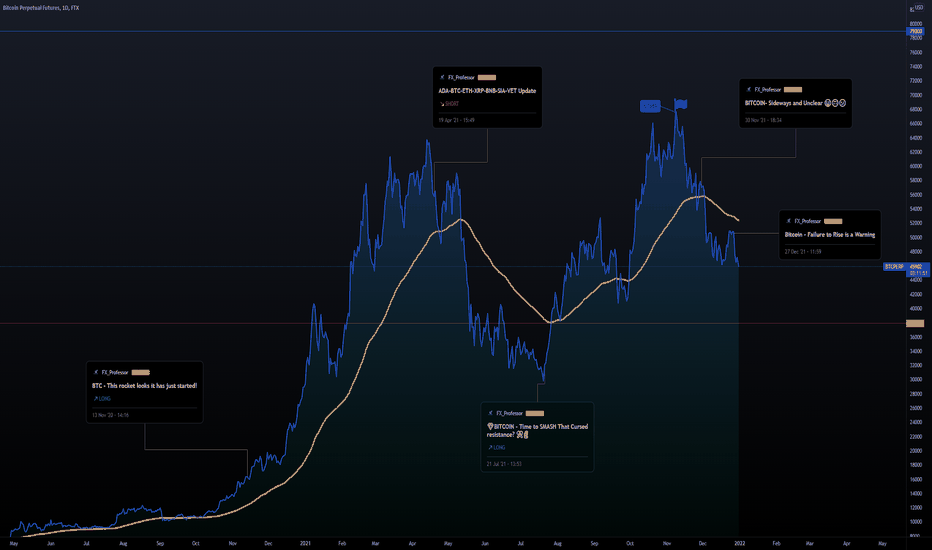The width and height of the screenshot is (932, 550).
Task: Click the '60000' price axis label
Action: tap(915, 166)
